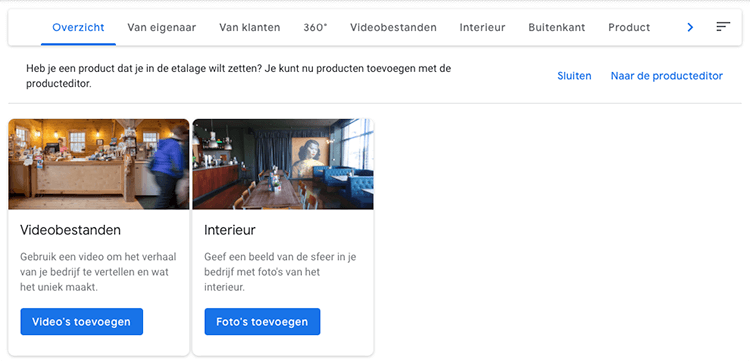Open the Product tab
750x361 pixels.
[x=629, y=28]
